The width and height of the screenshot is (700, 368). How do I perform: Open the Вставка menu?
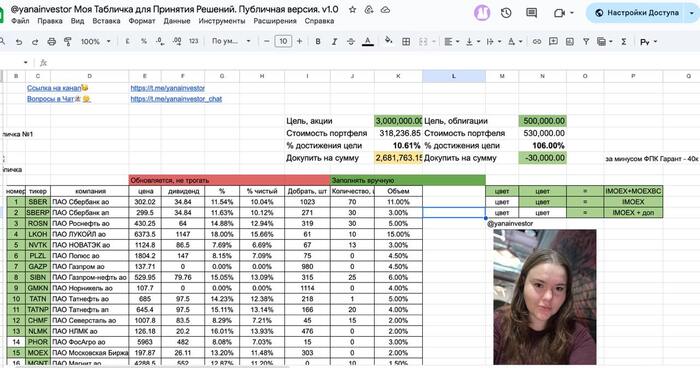(x=106, y=21)
